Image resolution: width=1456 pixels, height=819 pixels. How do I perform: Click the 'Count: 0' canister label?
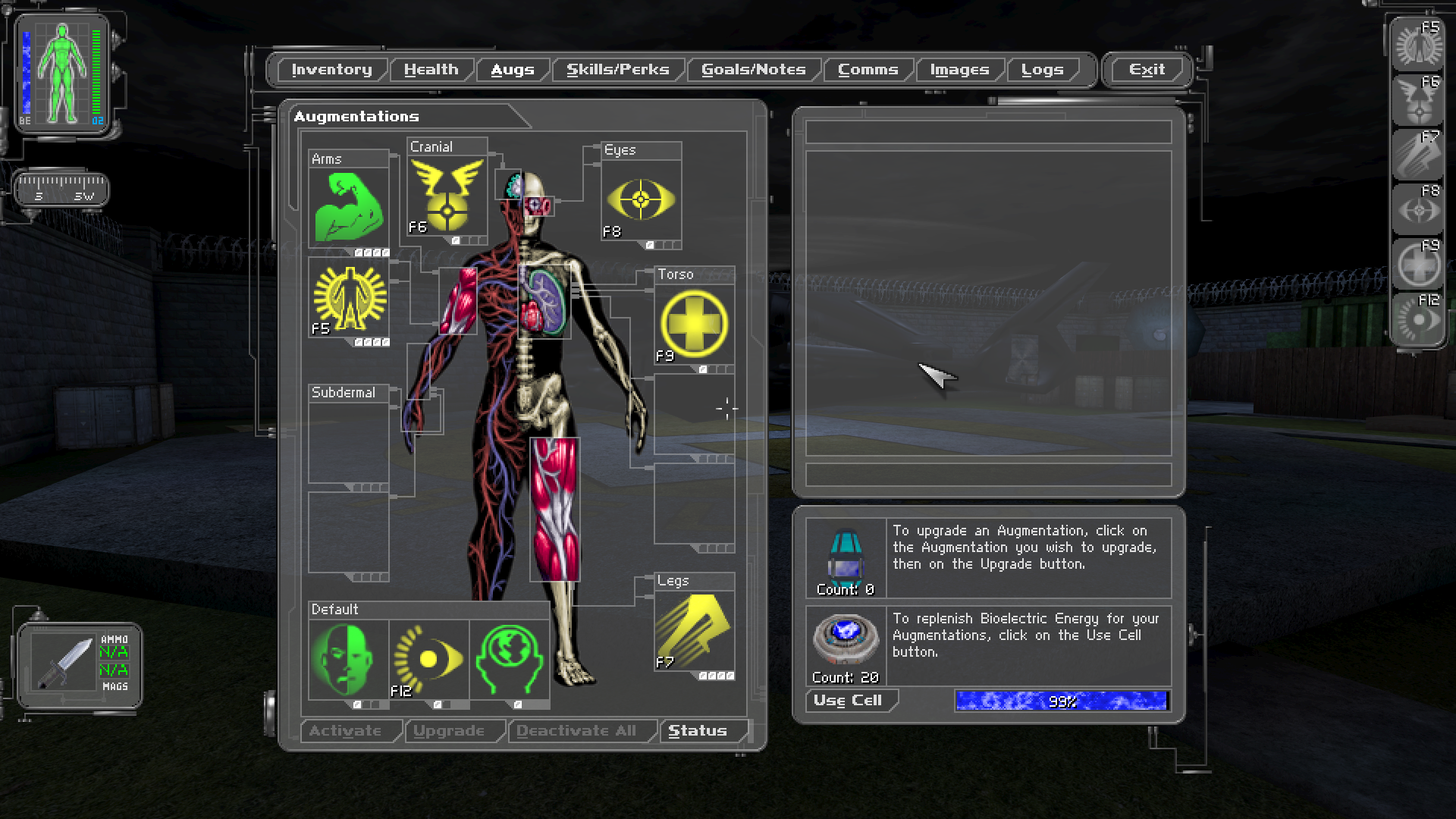[x=846, y=590]
